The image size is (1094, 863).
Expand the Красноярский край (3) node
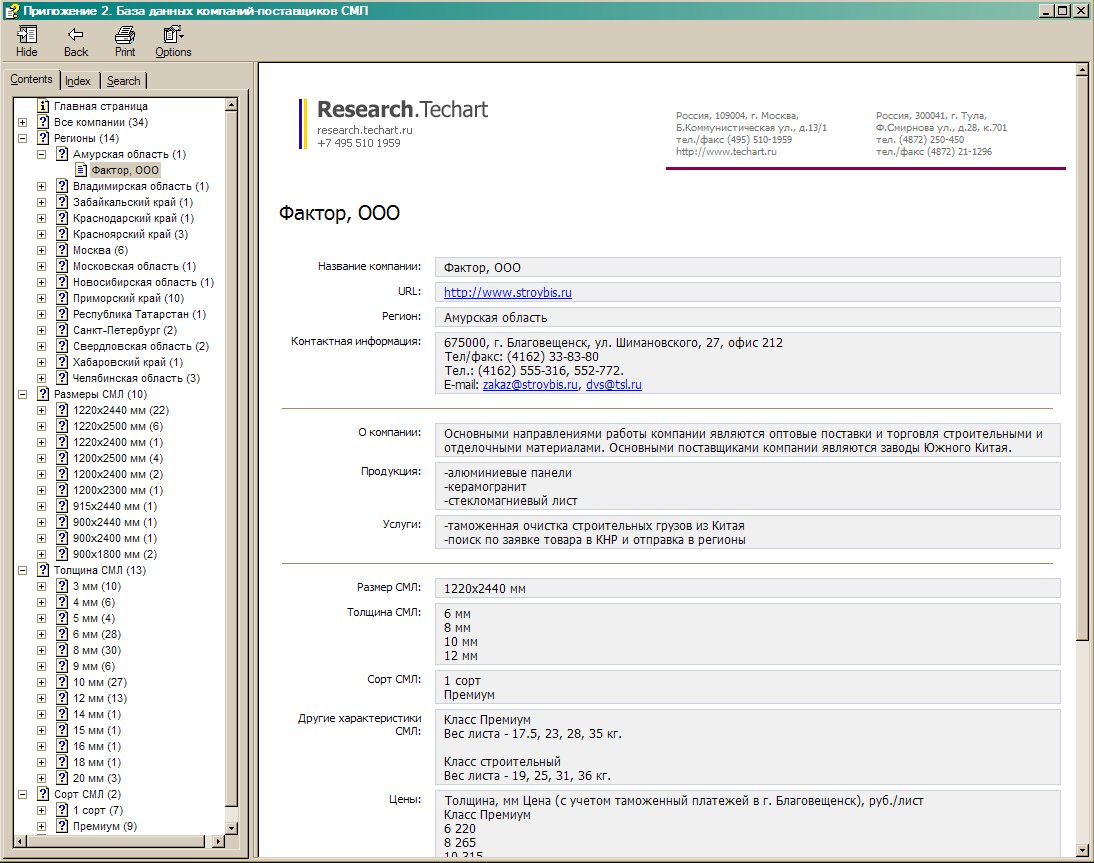coord(41,234)
